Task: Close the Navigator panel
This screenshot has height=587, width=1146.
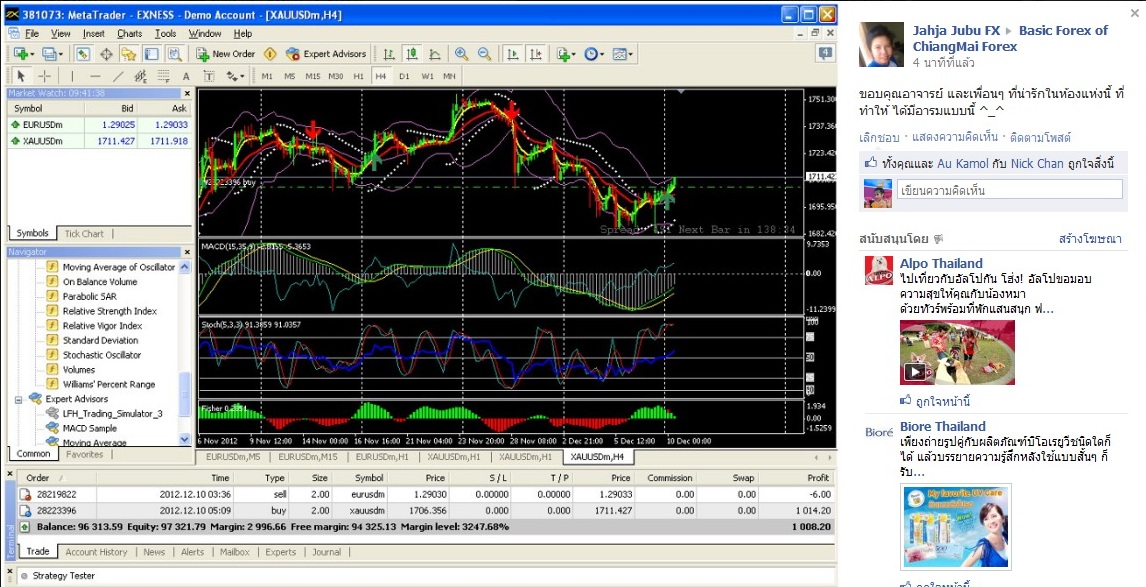Action: click(187, 252)
